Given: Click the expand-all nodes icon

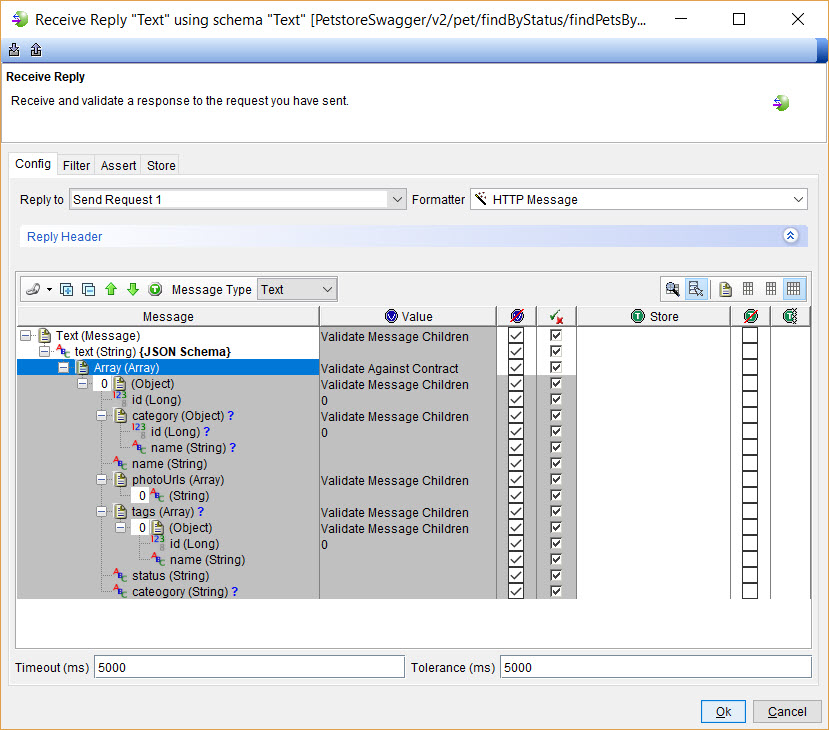Looking at the screenshot, I should click(x=66, y=289).
